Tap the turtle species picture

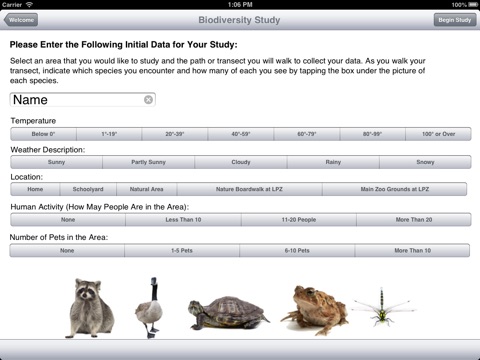(229, 313)
